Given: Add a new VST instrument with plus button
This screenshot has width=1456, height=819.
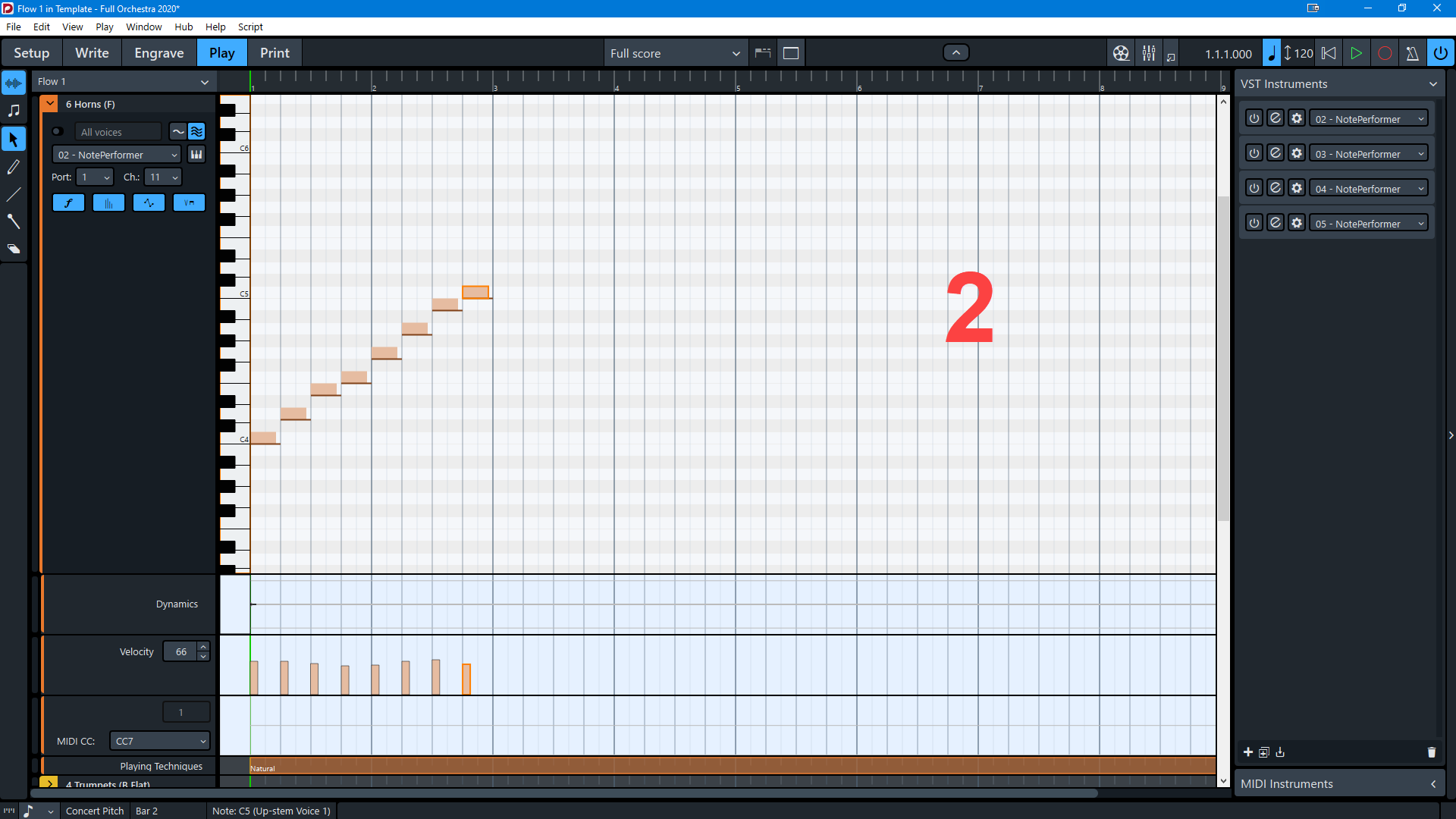Looking at the screenshot, I should (x=1247, y=752).
